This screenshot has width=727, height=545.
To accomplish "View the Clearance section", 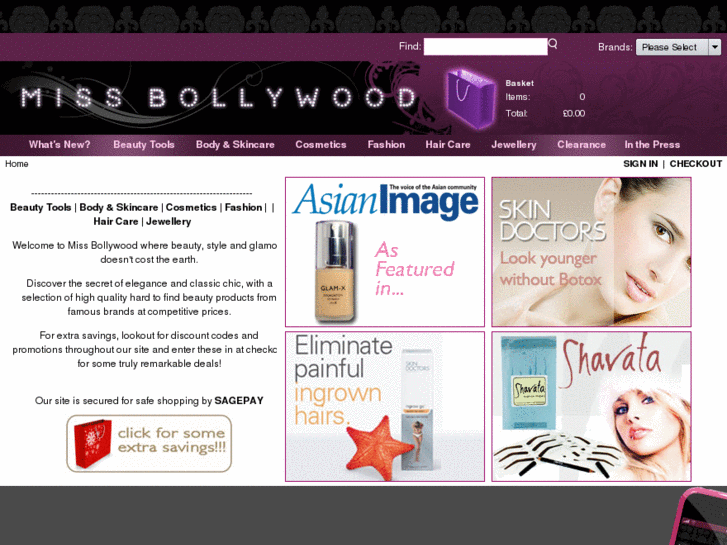I will pyautogui.click(x=581, y=145).
